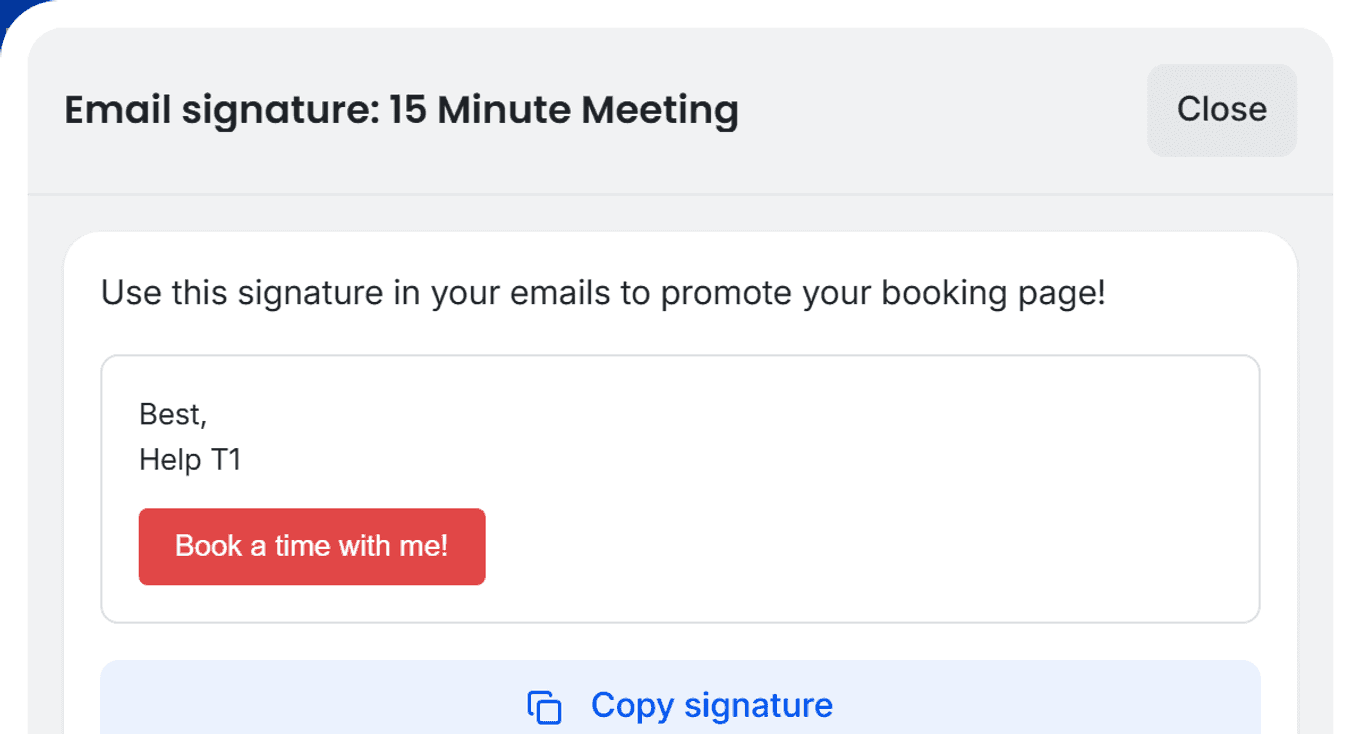Click the dark blue corner shape top-left
1360x734 pixels.
[x=8, y=10]
